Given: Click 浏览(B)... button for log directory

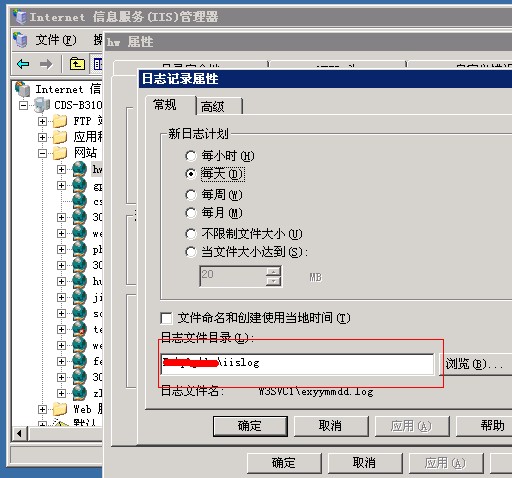Looking at the screenshot, I should click(x=476, y=364).
